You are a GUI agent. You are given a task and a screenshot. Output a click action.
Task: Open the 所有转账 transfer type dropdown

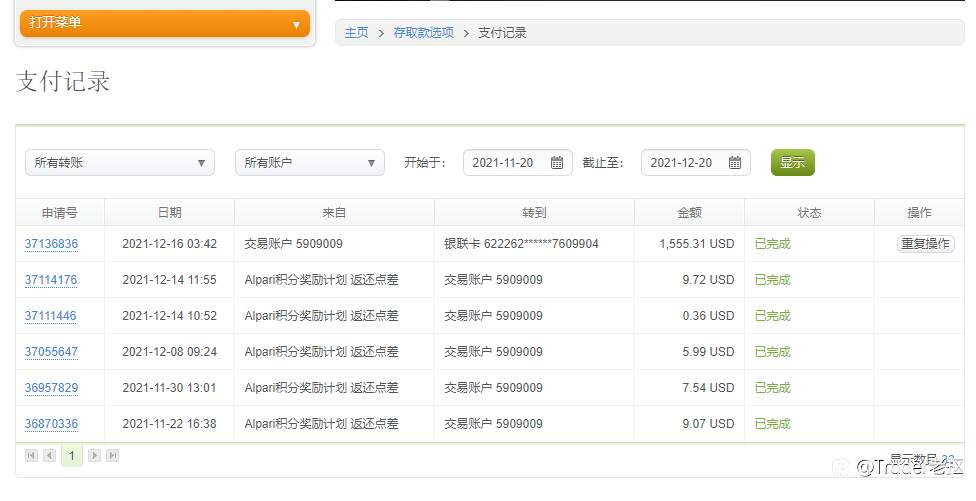(x=120, y=162)
